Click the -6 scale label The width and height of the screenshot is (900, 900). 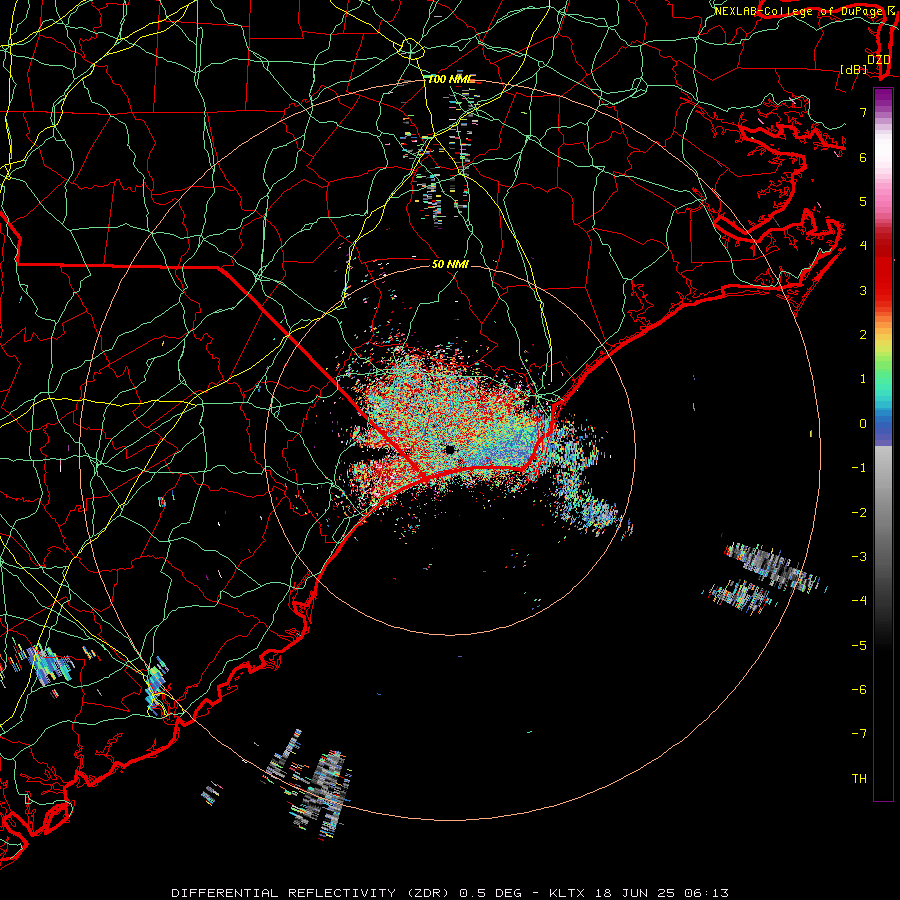click(859, 690)
